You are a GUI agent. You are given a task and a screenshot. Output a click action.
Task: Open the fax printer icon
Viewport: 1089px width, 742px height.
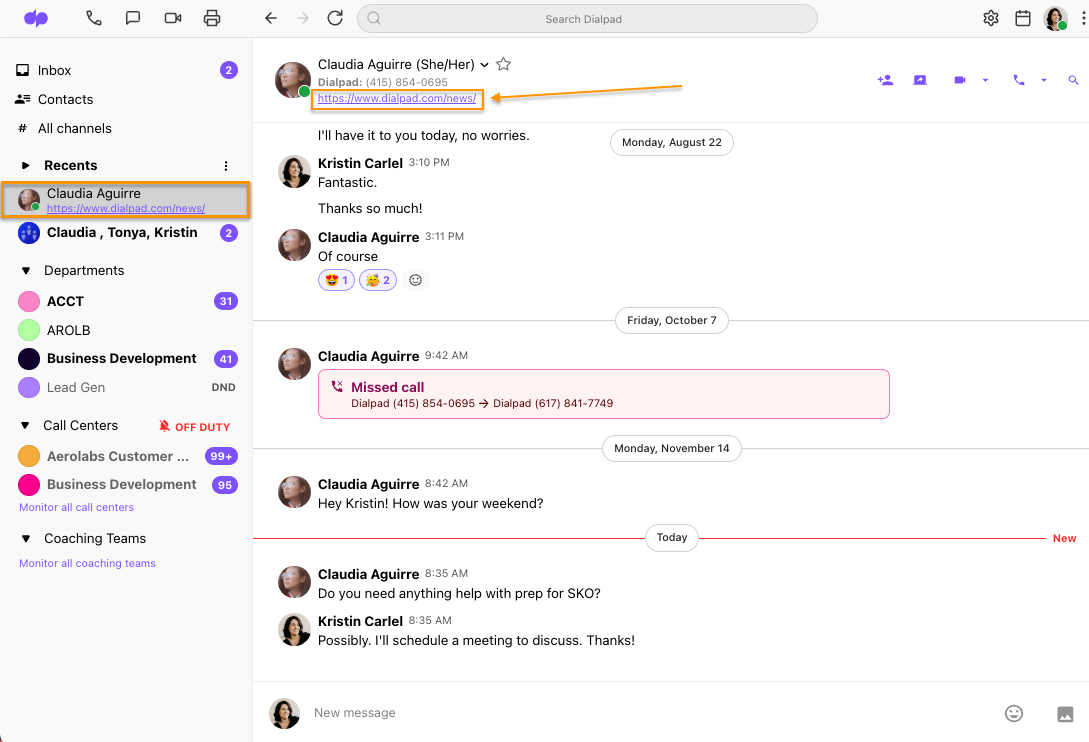[x=212, y=18]
